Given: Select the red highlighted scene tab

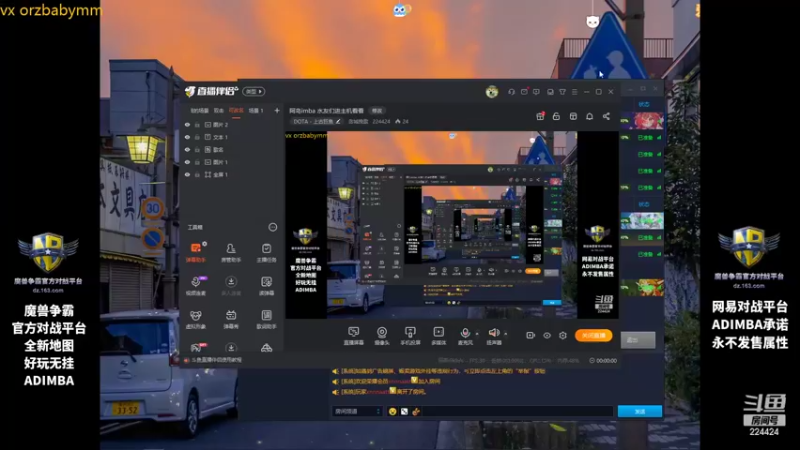Looking at the screenshot, I should click(236, 110).
